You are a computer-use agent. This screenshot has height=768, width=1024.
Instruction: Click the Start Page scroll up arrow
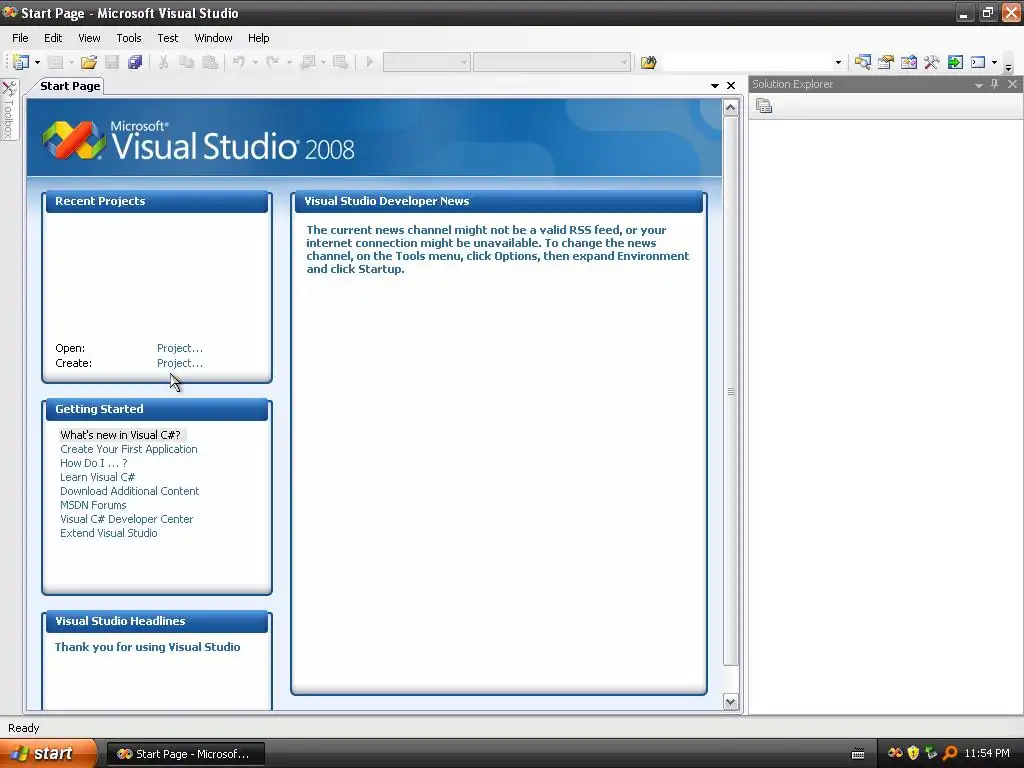pyautogui.click(x=731, y=108)
